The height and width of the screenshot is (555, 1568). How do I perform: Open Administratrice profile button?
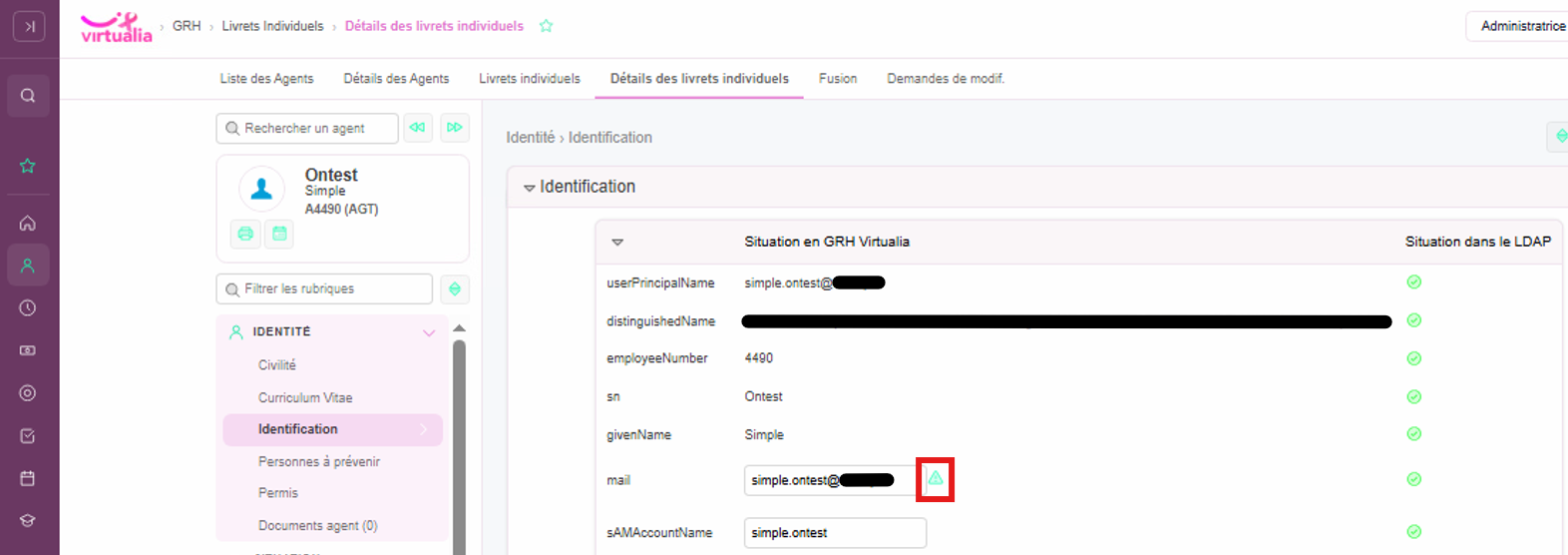pyautogui.click(x=1517, y=26)
